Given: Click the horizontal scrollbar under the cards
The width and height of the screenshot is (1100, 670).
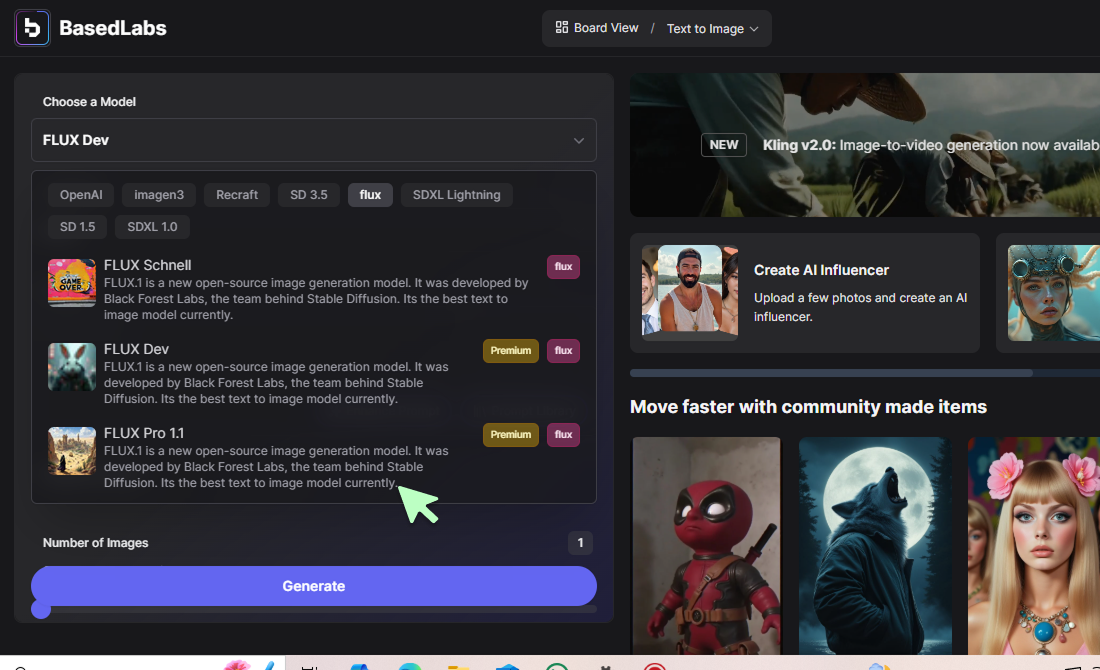Looking at the screenshot, I should pos(831,373).
